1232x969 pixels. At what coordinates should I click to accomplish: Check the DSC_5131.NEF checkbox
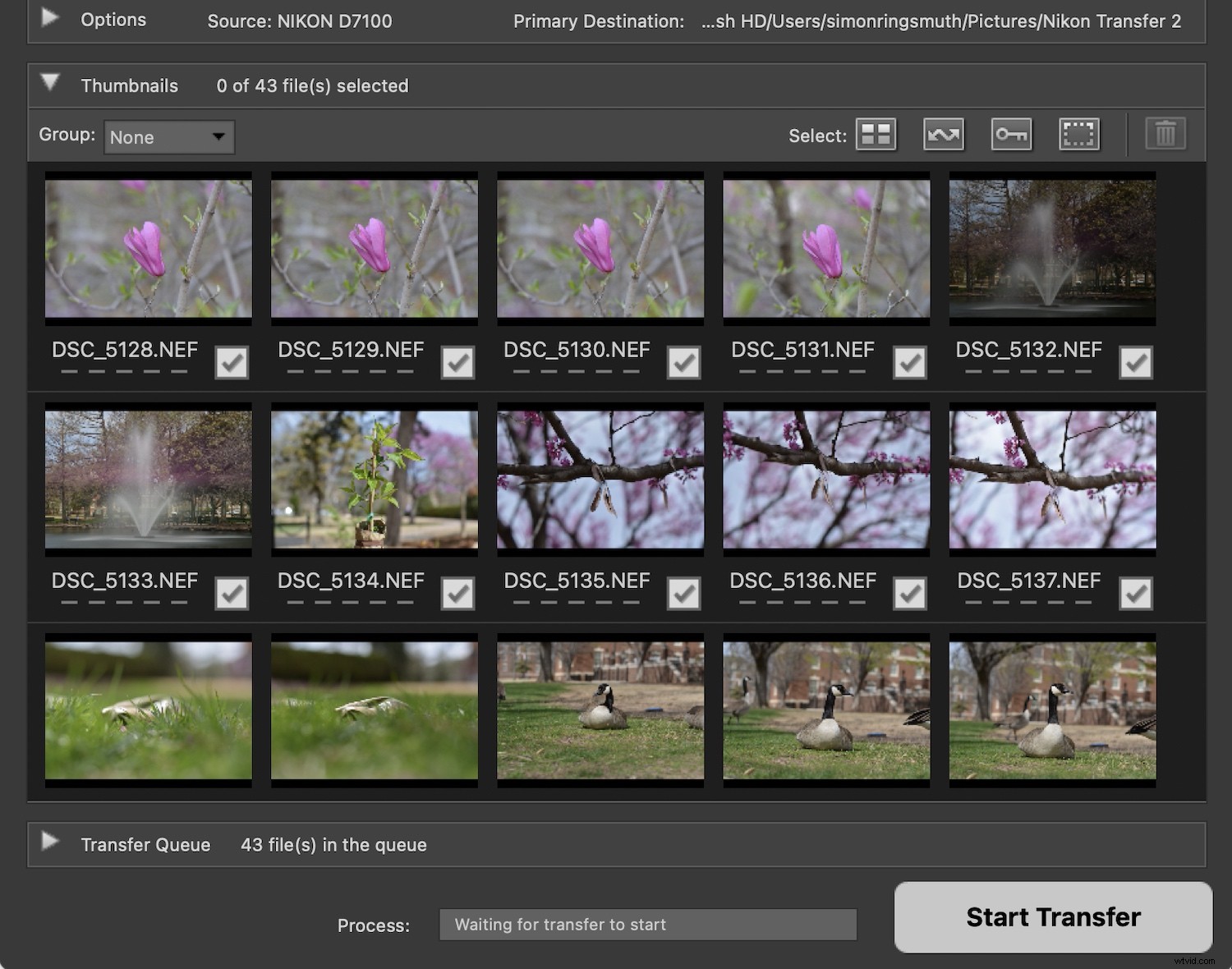909,361
